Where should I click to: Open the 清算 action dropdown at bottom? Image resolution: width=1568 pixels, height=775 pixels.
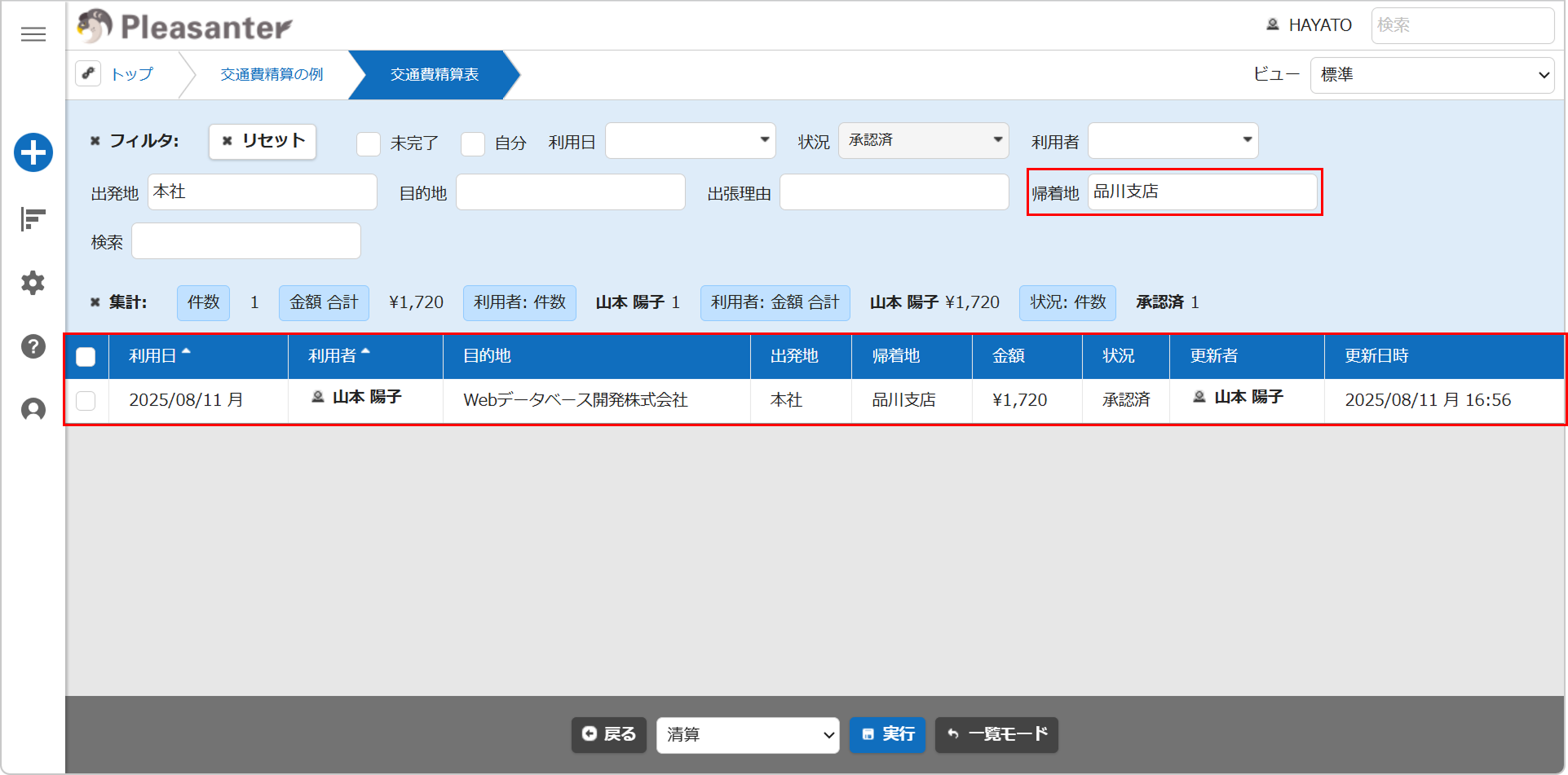(x=748, y=735)
